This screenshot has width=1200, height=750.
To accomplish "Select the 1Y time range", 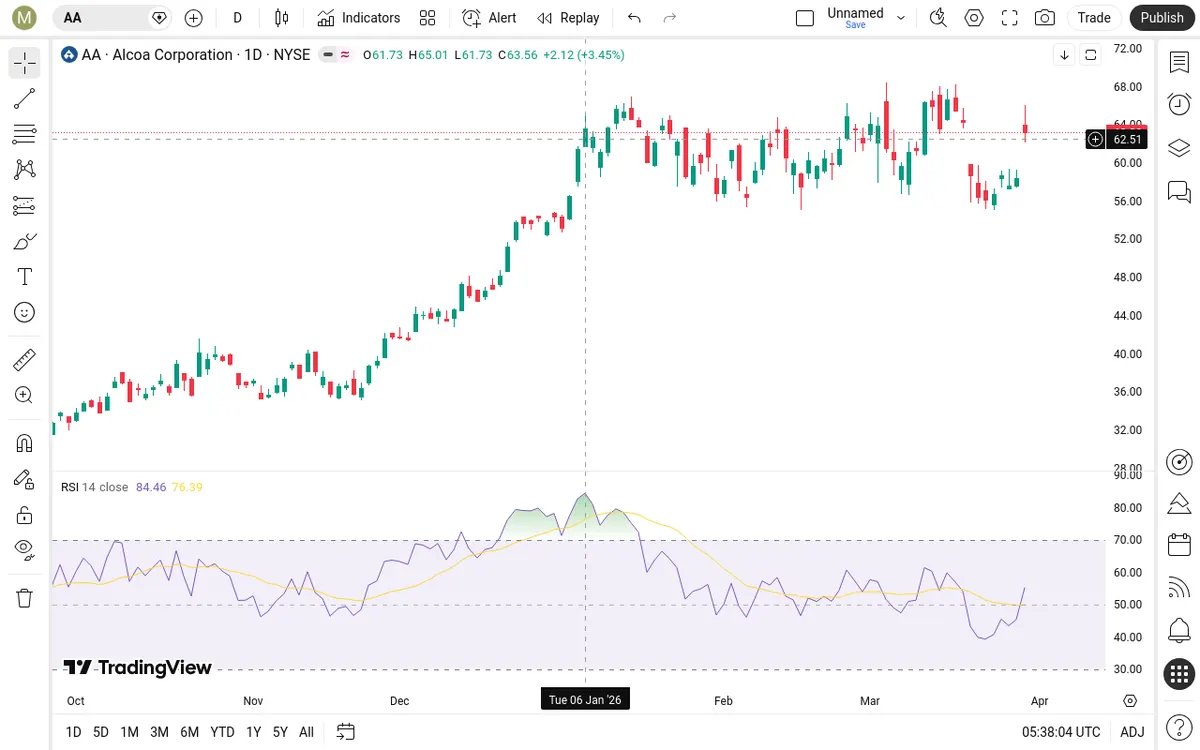I will (254, 732).
